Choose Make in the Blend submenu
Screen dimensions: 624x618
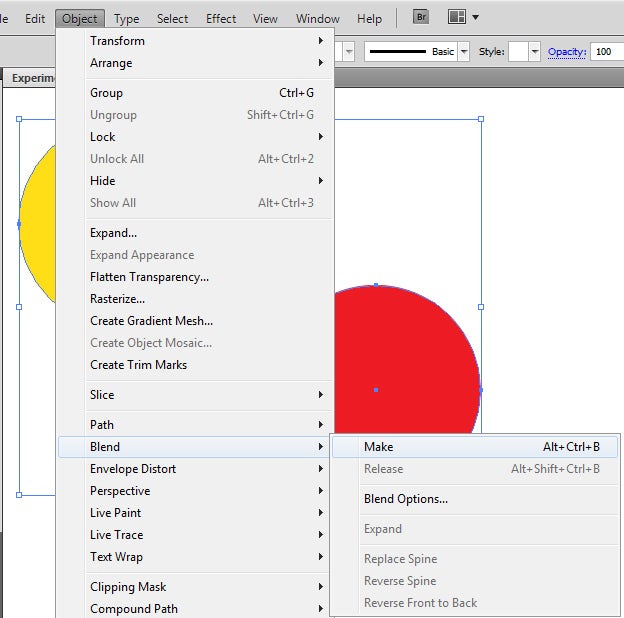click(379, 447)
